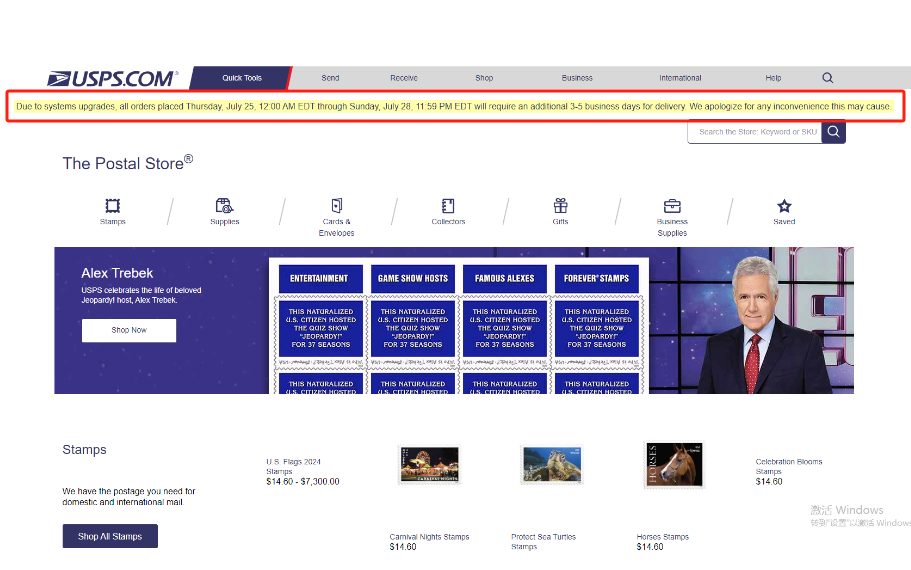Click the $14.60 - $7,300.00 price text
Viewport: 911px width, 570px height.
pyautogui.click(x=303, y=482)
